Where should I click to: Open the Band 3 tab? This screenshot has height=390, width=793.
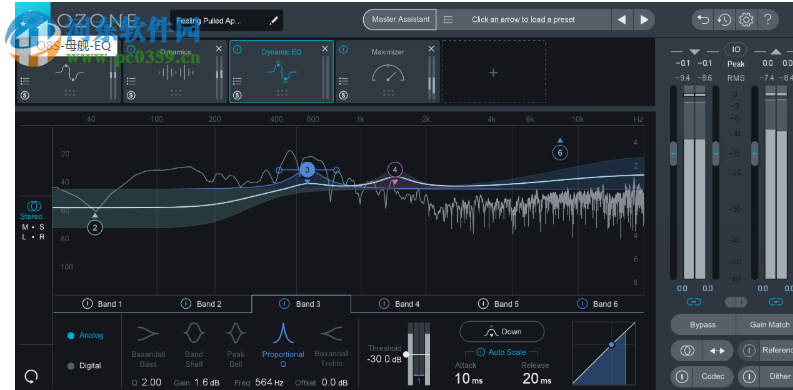301,304
